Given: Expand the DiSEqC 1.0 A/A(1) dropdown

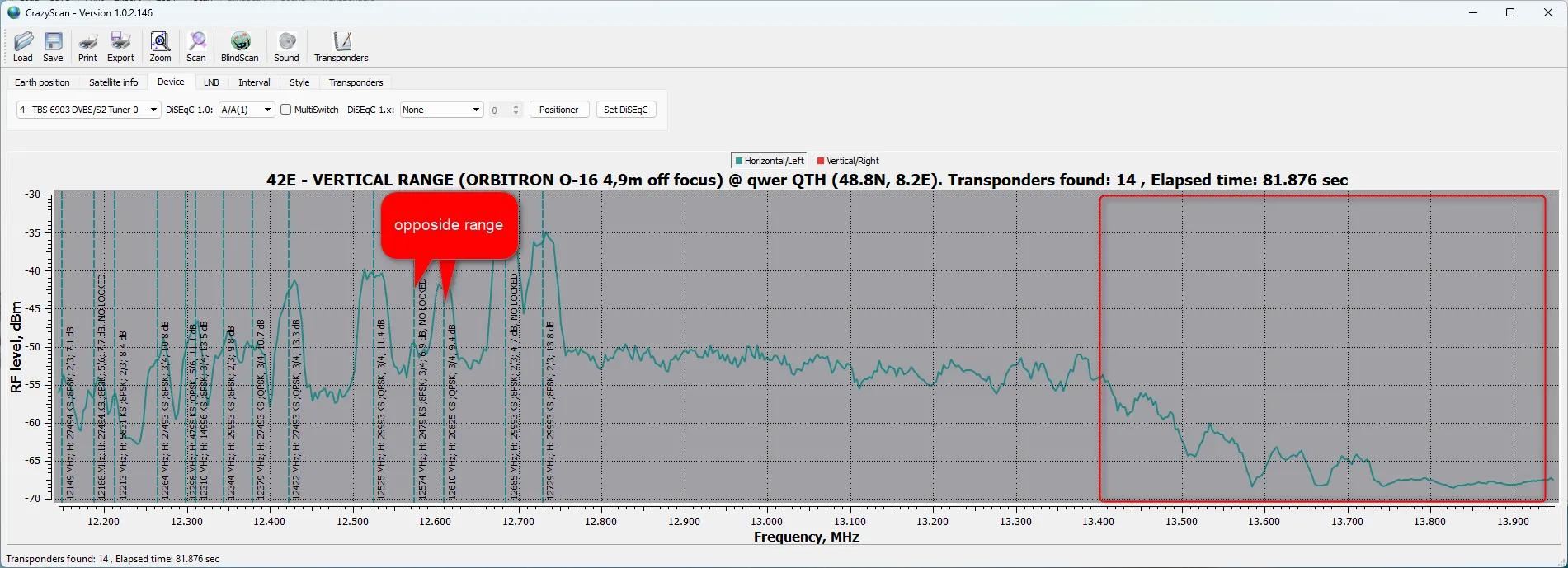Looking at the screenshot, I should [247, 110].
